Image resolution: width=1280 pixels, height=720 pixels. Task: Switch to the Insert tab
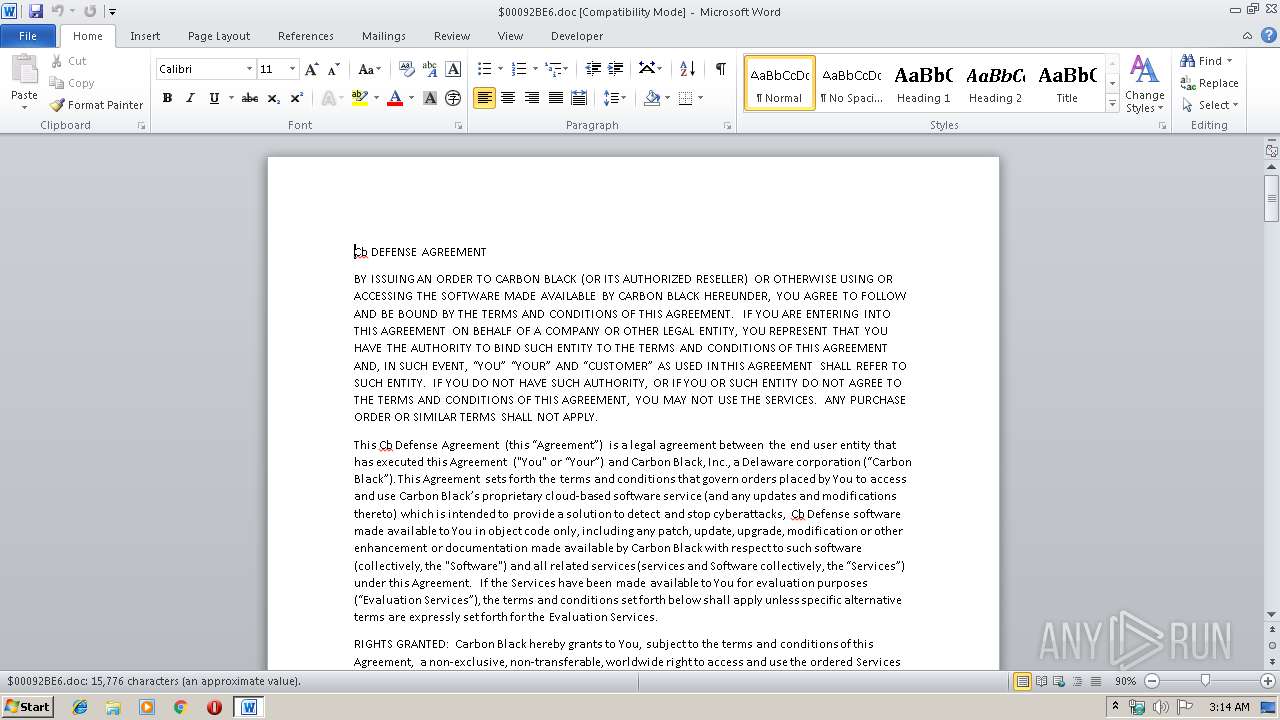coord(145,36)
